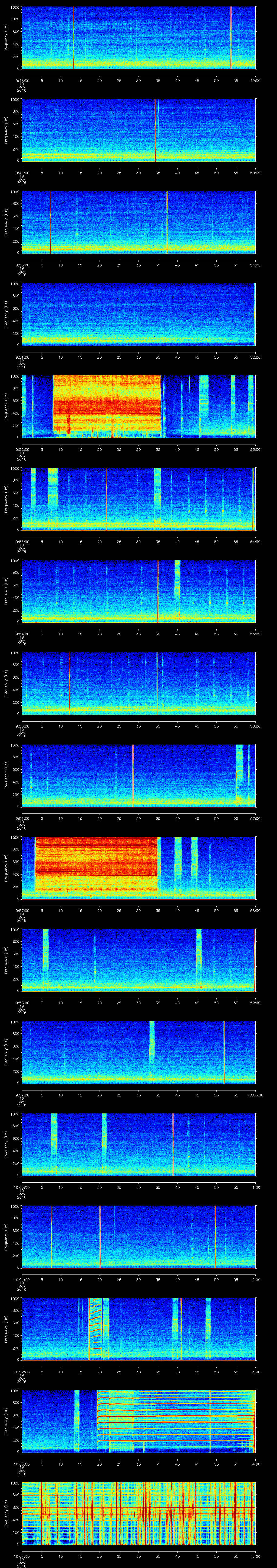
Task: Select the 57:00 end time label
Action: 256,818
